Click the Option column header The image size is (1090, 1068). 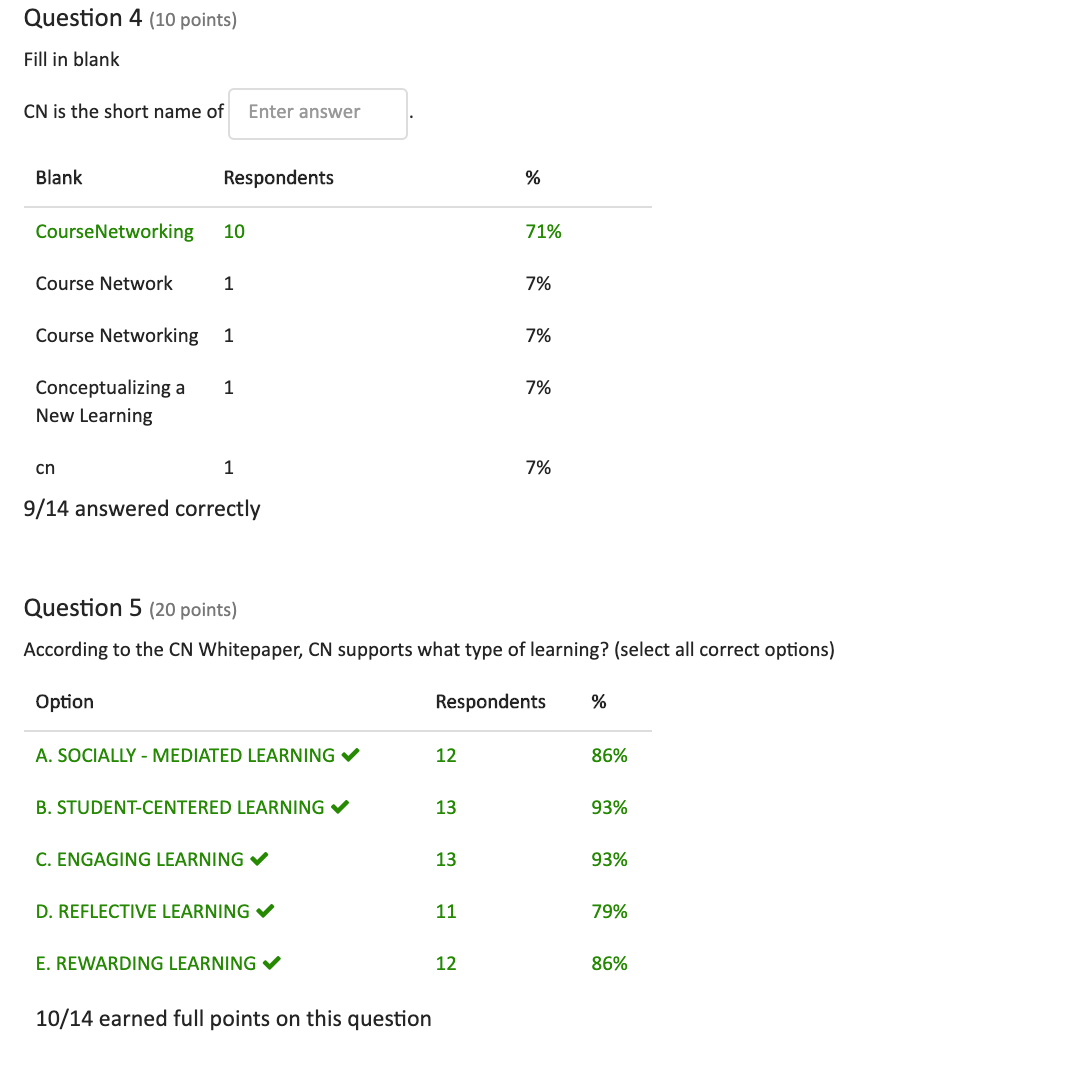coord(65,702)
